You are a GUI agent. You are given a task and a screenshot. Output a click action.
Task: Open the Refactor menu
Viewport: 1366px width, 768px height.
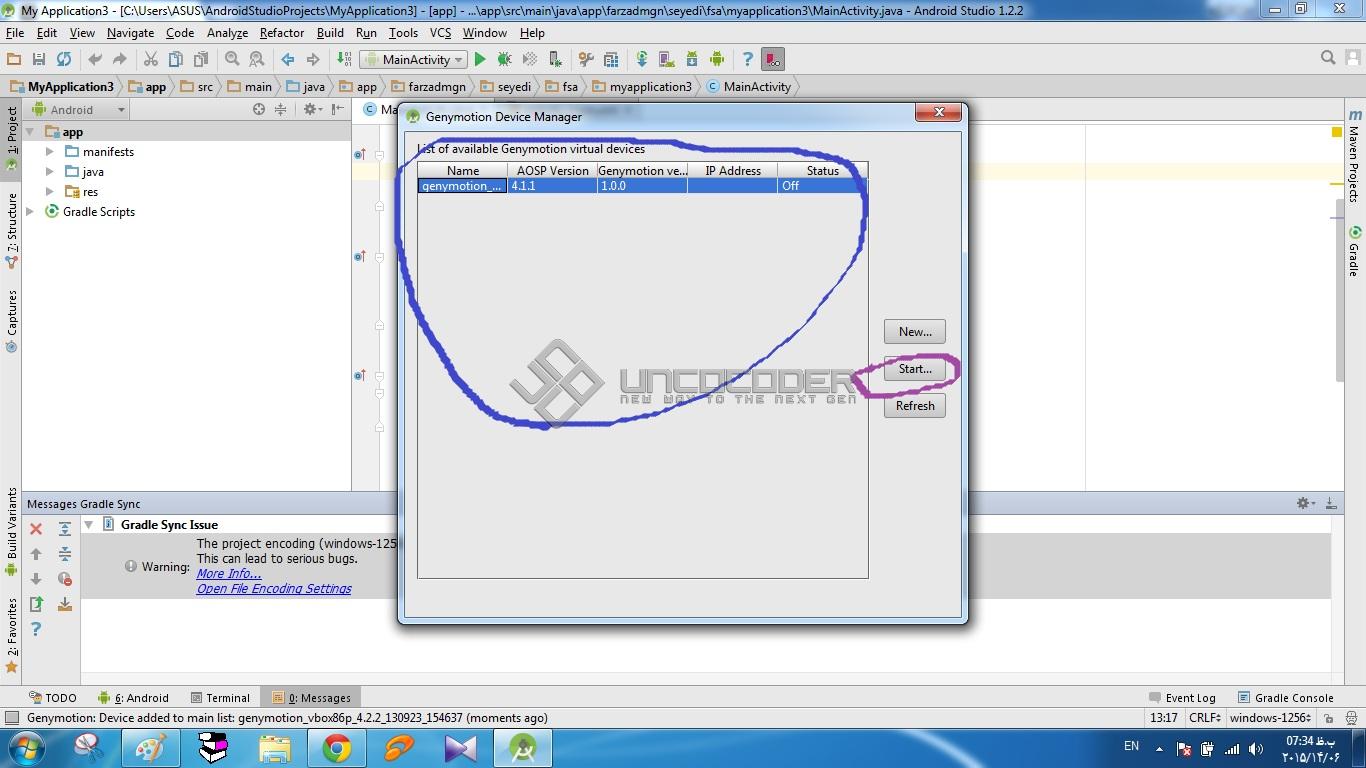[x=282, y=33]
